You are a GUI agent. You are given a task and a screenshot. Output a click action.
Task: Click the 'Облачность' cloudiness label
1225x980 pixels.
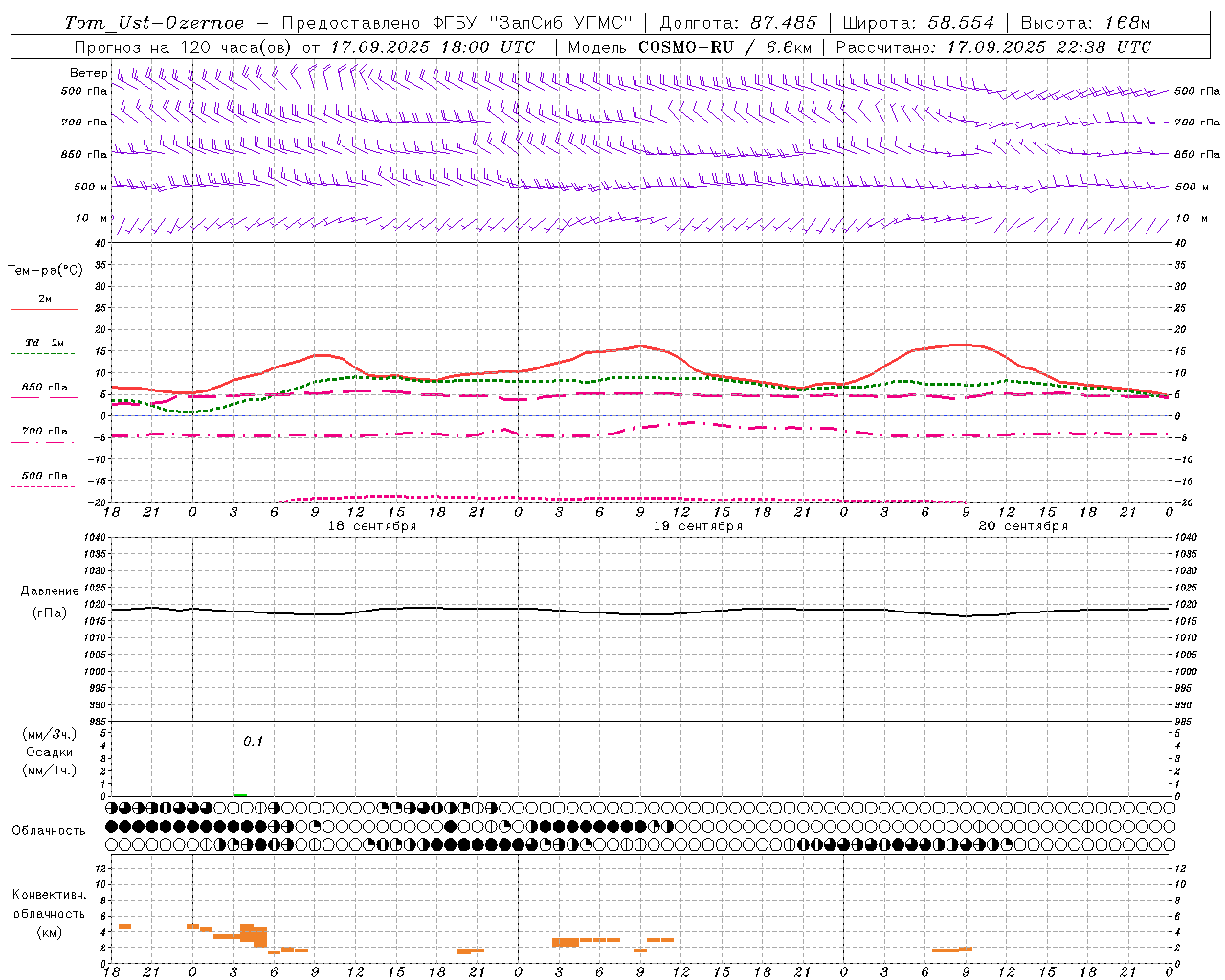pos(49,831)
